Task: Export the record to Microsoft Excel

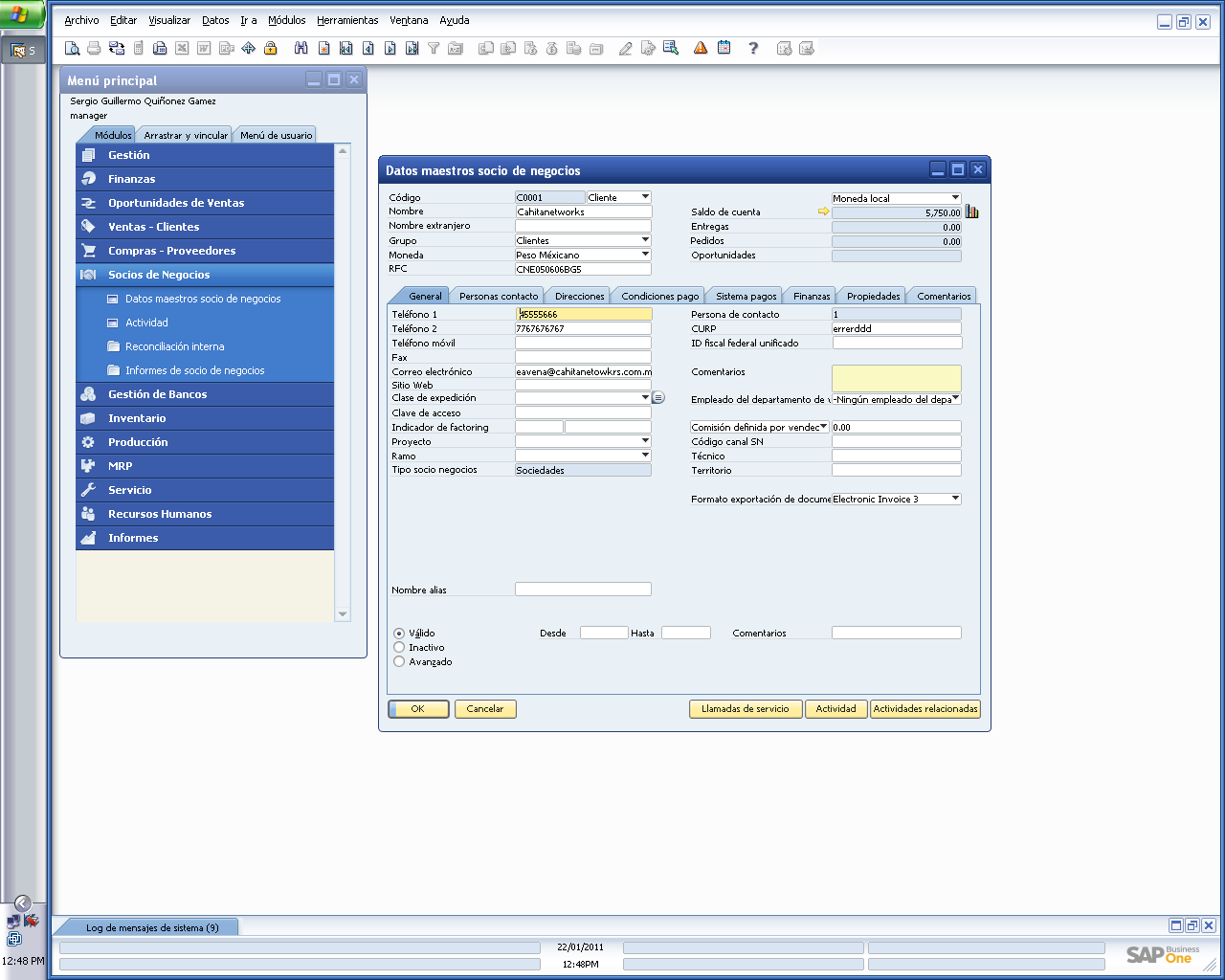Action: [x=181, y=47]
